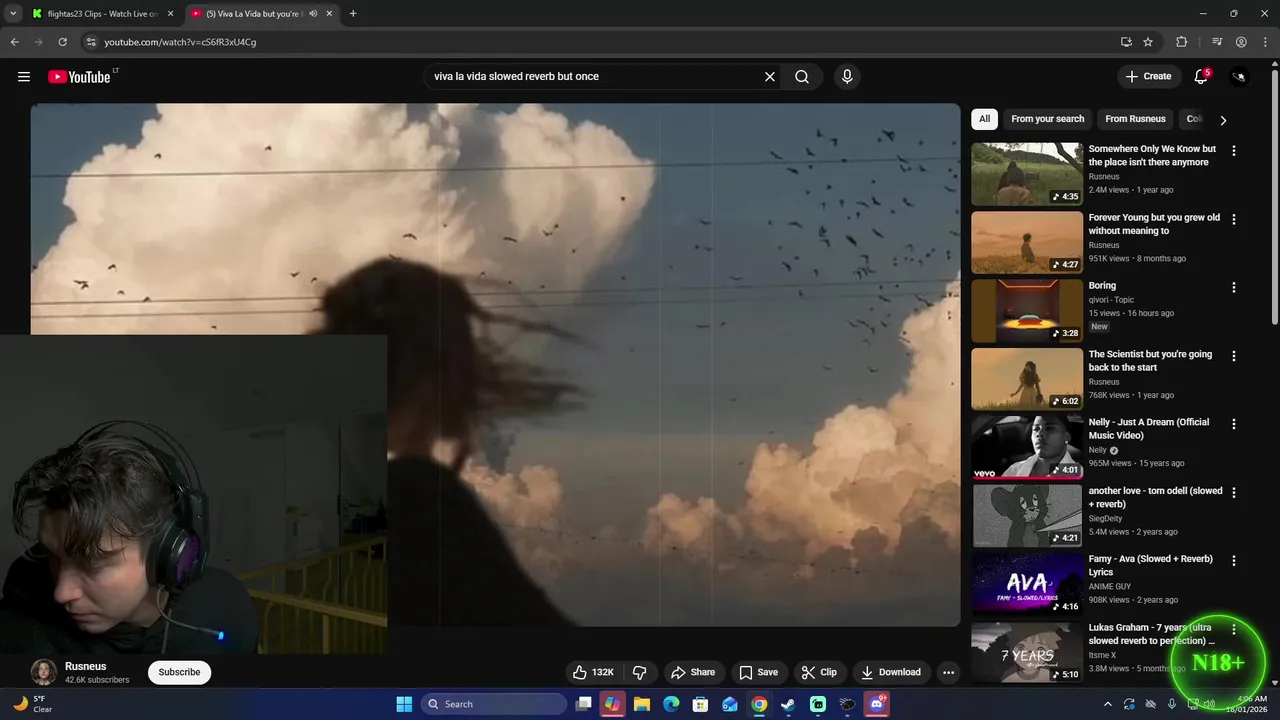Viewport: 1280px width, 720px height.
Task: Open a new browser tab
Action: click(353, 14)
